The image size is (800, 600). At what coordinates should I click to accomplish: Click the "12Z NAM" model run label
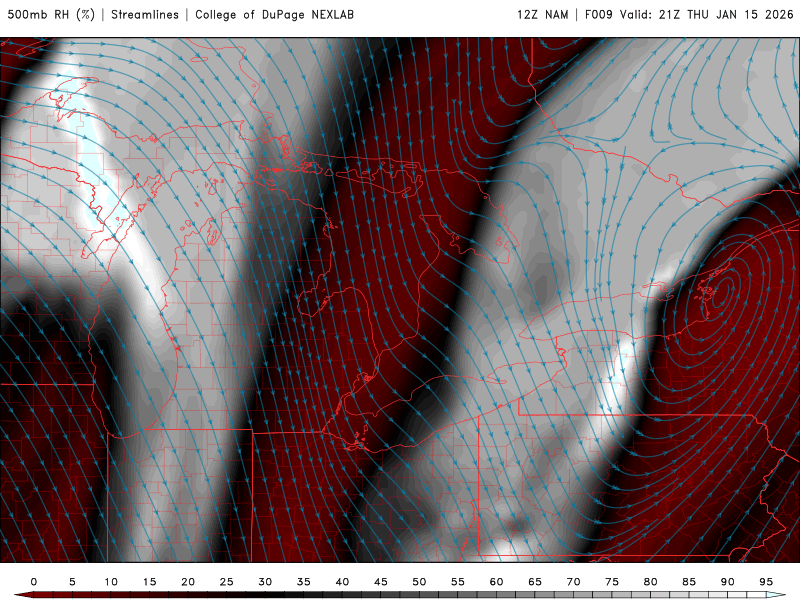[543, 14]
